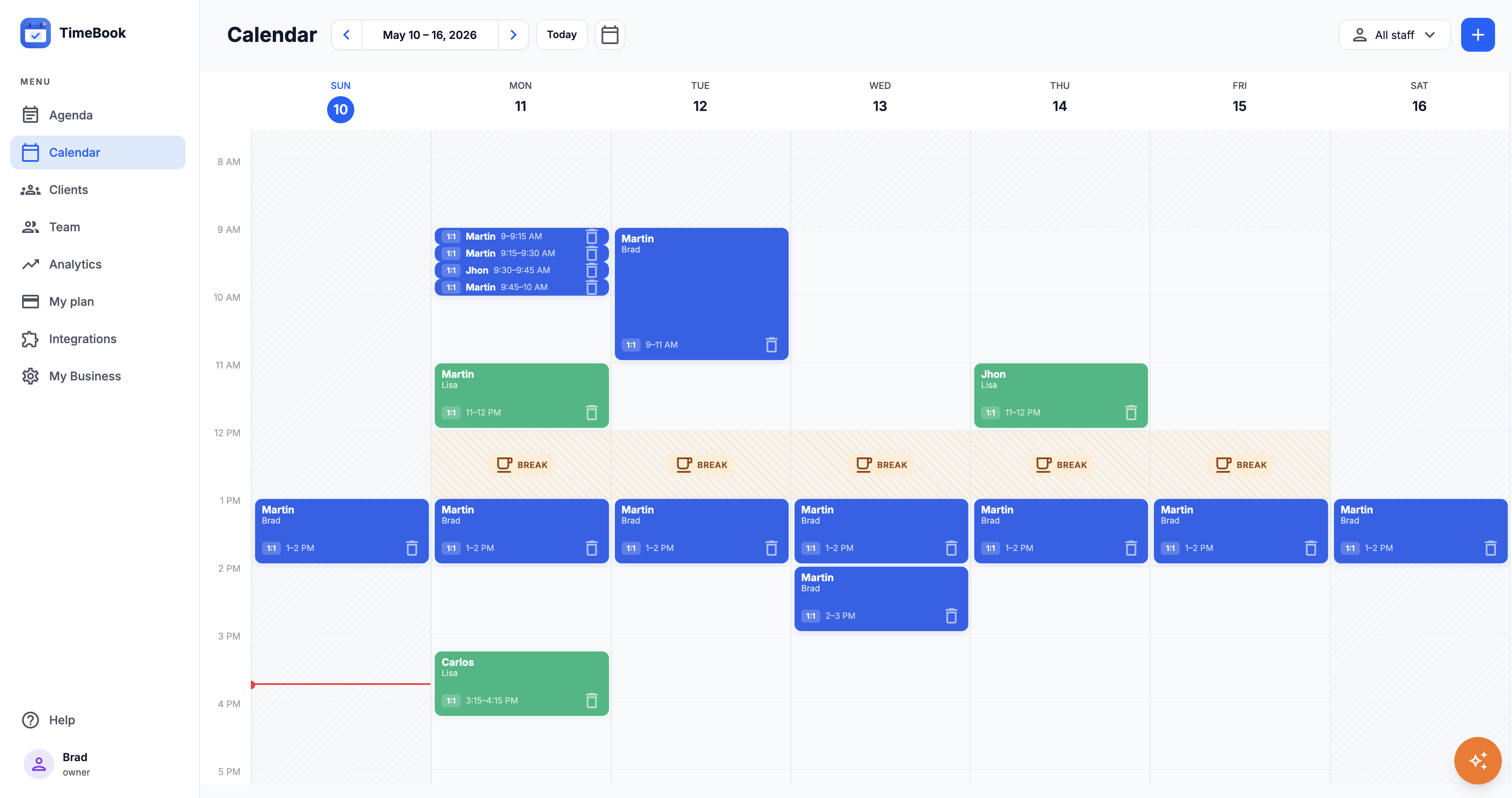Delete Thursday 1–2 PM Martin appointment
This screenshot has height=798, width=1512.
point(1131,548)
